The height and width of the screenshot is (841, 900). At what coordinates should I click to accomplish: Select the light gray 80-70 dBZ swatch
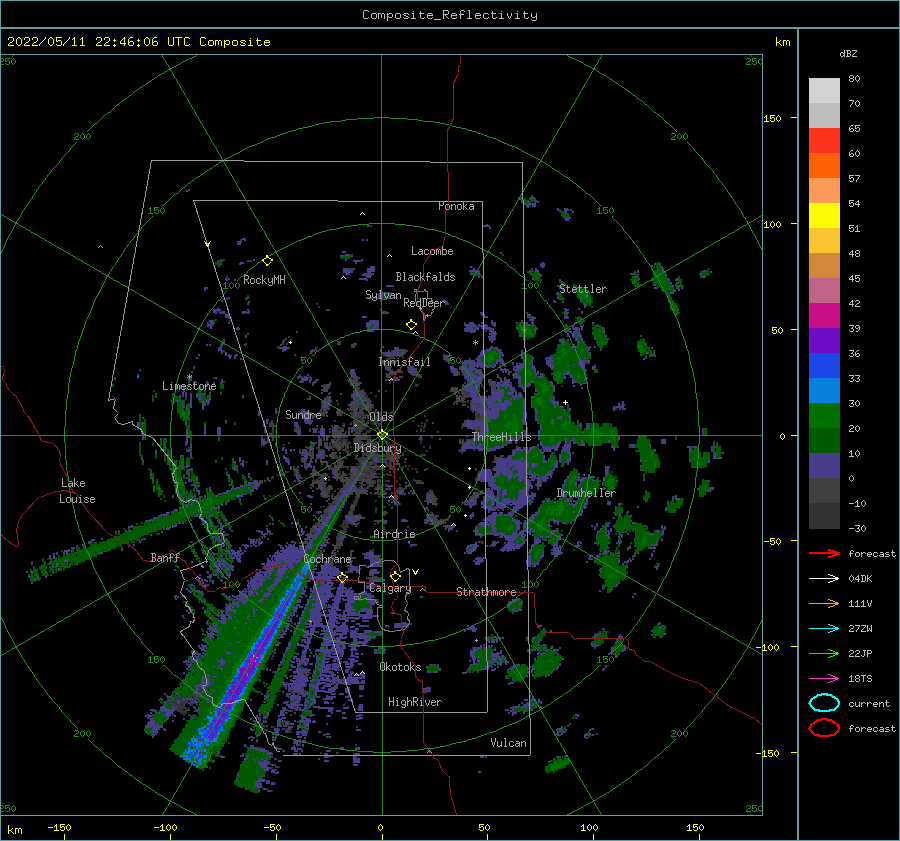[824, 91]
